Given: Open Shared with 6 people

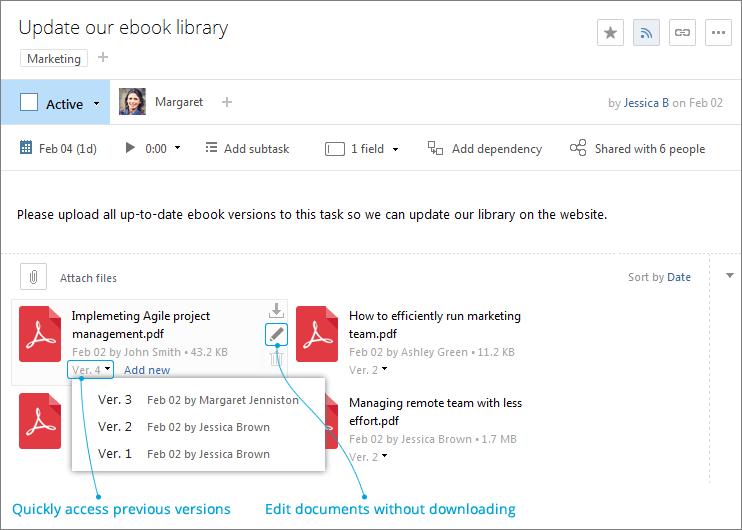Looking at the screenshot, I should tap(637, 149).
